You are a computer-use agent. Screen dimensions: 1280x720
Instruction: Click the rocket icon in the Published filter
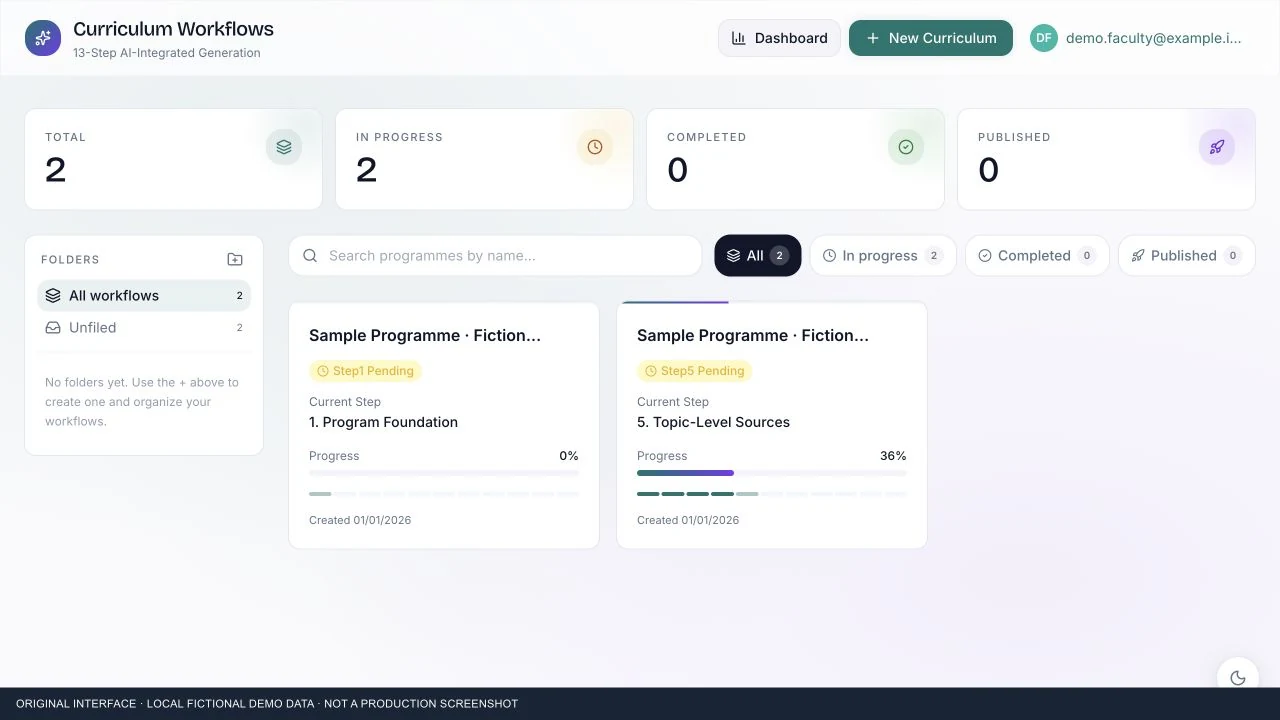click(x=1138, y=256)
